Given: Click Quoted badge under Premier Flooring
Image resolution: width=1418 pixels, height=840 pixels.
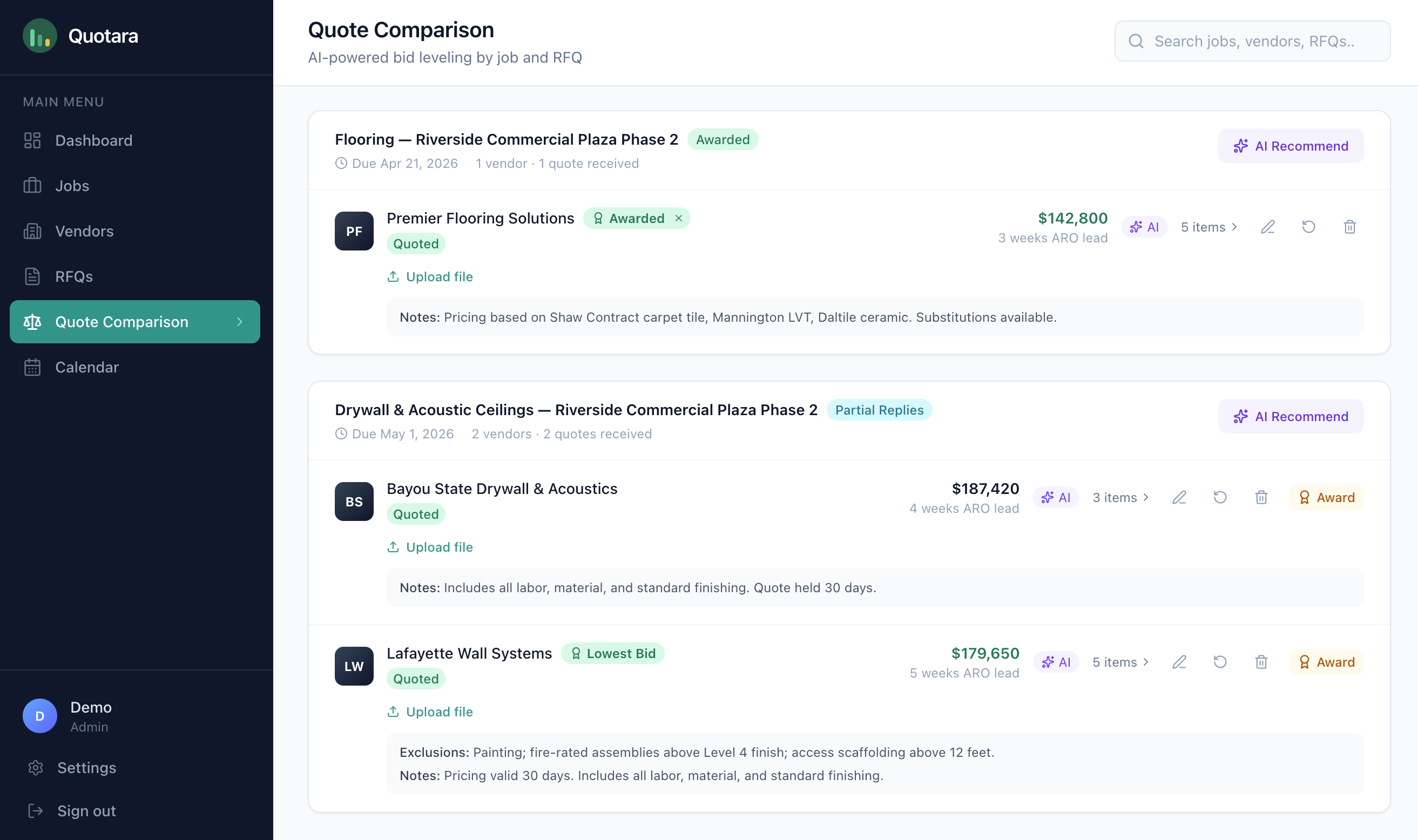Looking at the screenshot, I should click(415, 244).
